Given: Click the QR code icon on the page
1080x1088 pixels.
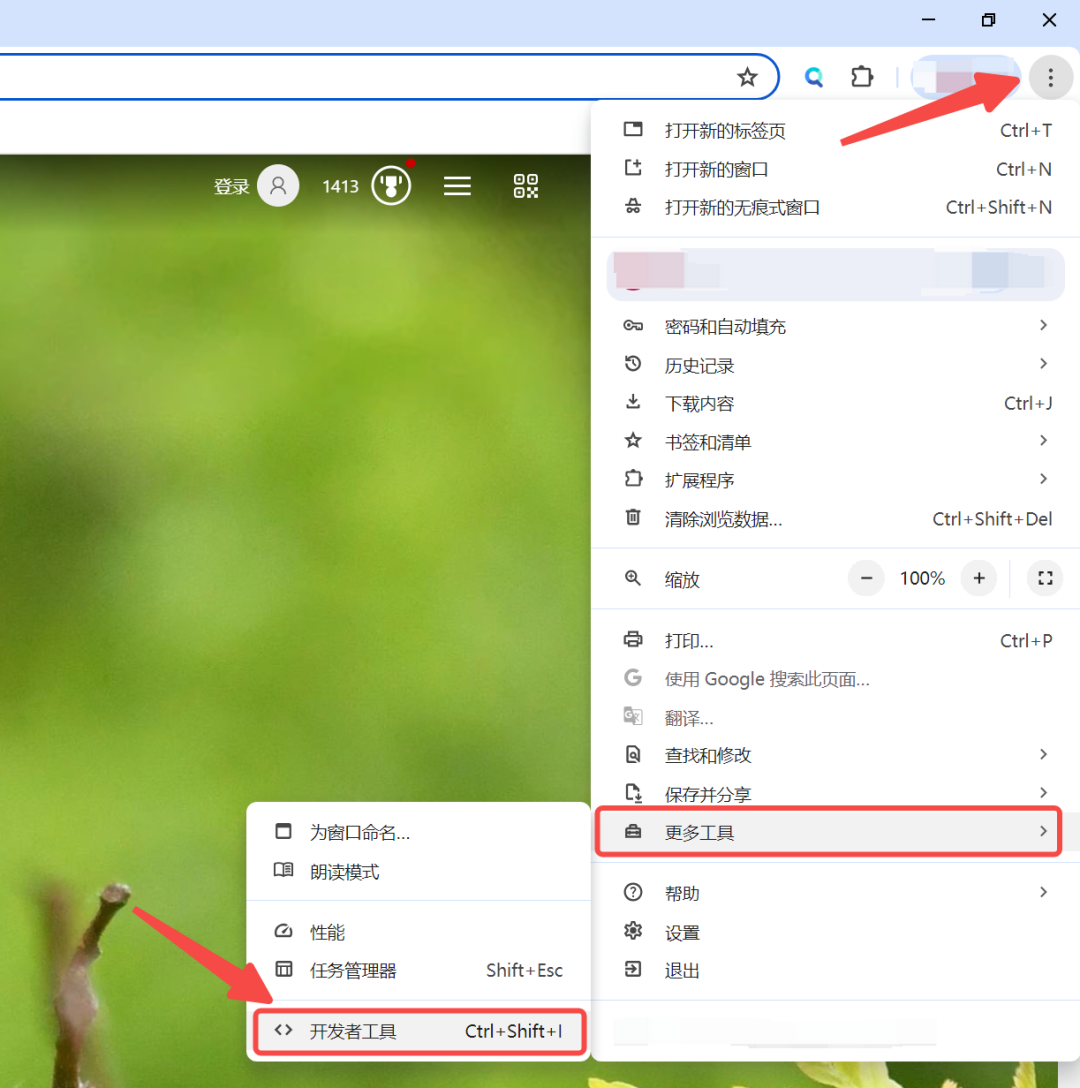Looking at the screenshot, I should click(x=526, y=186).
